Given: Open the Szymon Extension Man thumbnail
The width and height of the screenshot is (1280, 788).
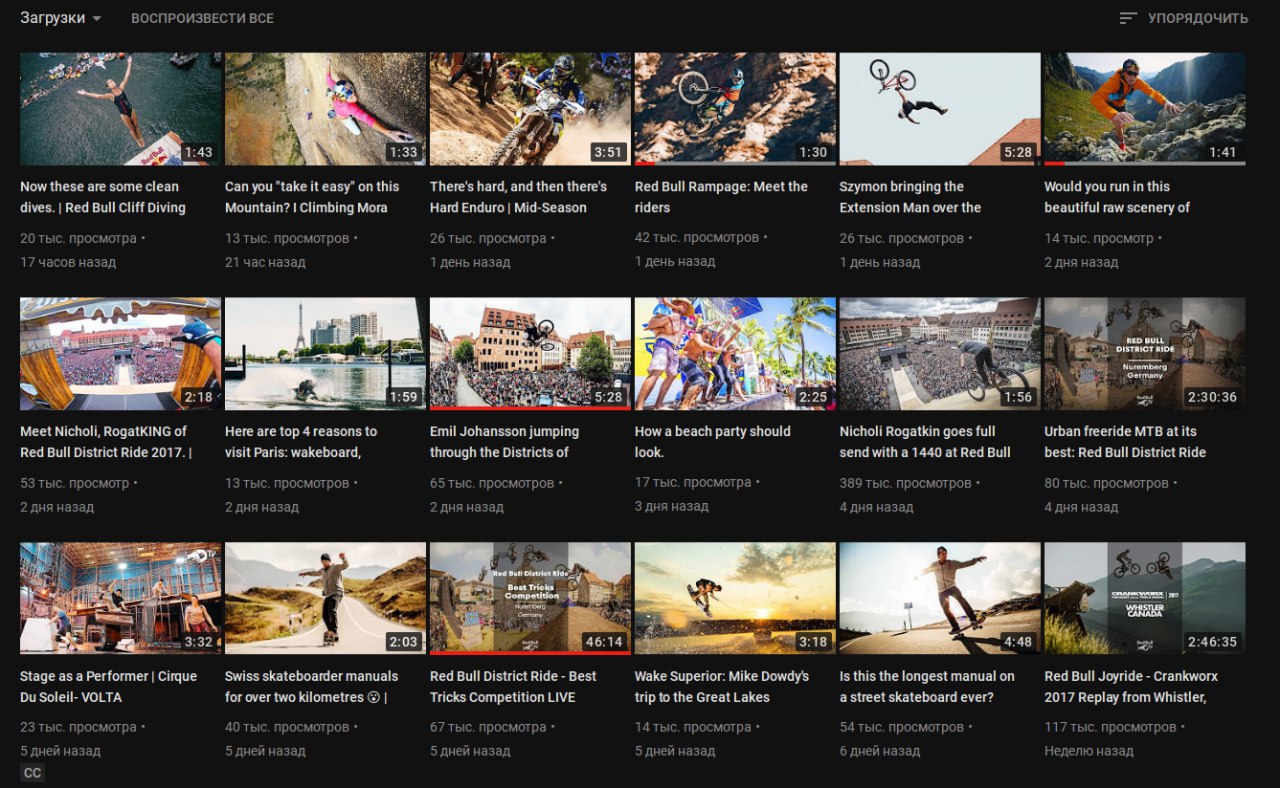Looking at the screenshot, I should tap(940, 109).
